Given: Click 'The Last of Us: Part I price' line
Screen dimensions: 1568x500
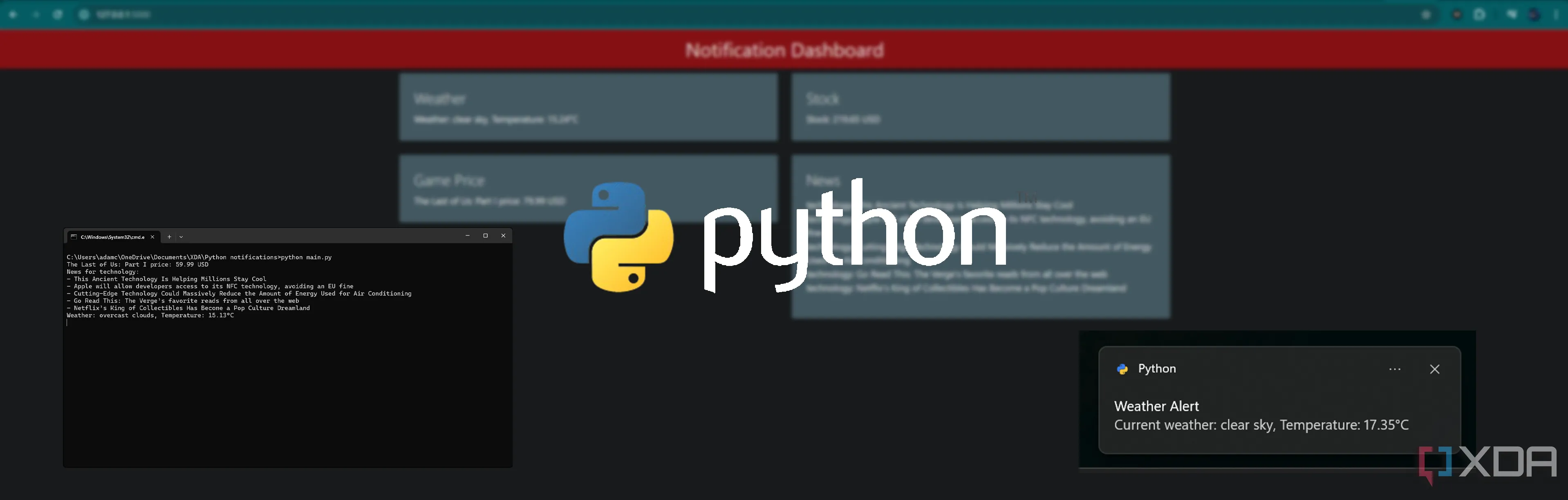Looking at the screenshot, I should [138, 265].
